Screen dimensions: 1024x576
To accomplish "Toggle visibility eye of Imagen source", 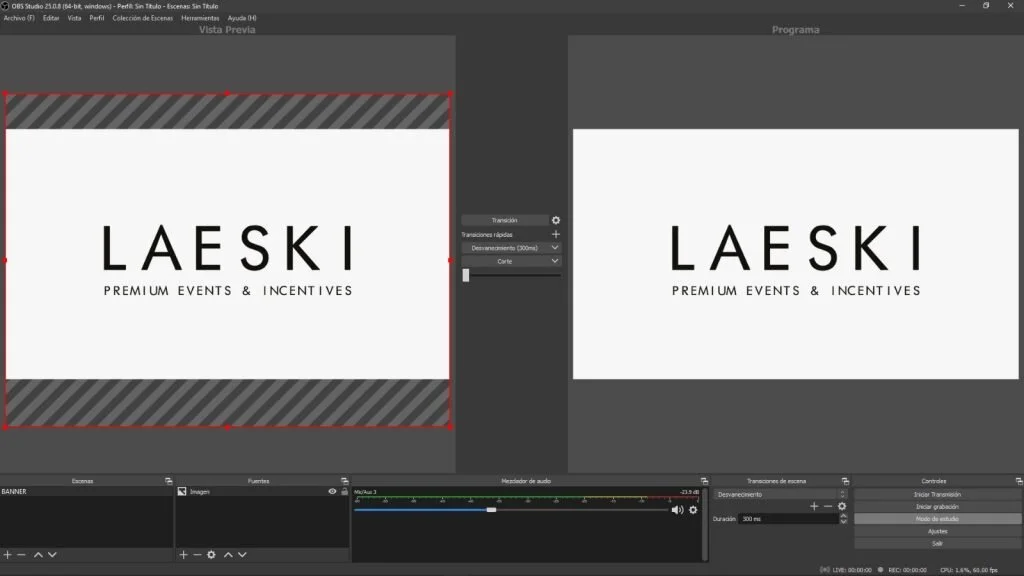I will (332, 491).
